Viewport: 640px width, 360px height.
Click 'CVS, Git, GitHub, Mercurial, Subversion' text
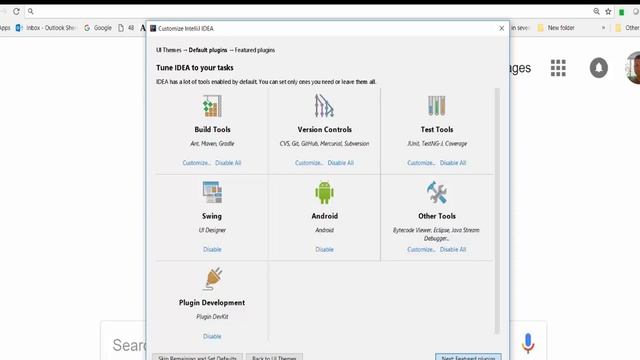pyautogui.click(x=324, y=143)
